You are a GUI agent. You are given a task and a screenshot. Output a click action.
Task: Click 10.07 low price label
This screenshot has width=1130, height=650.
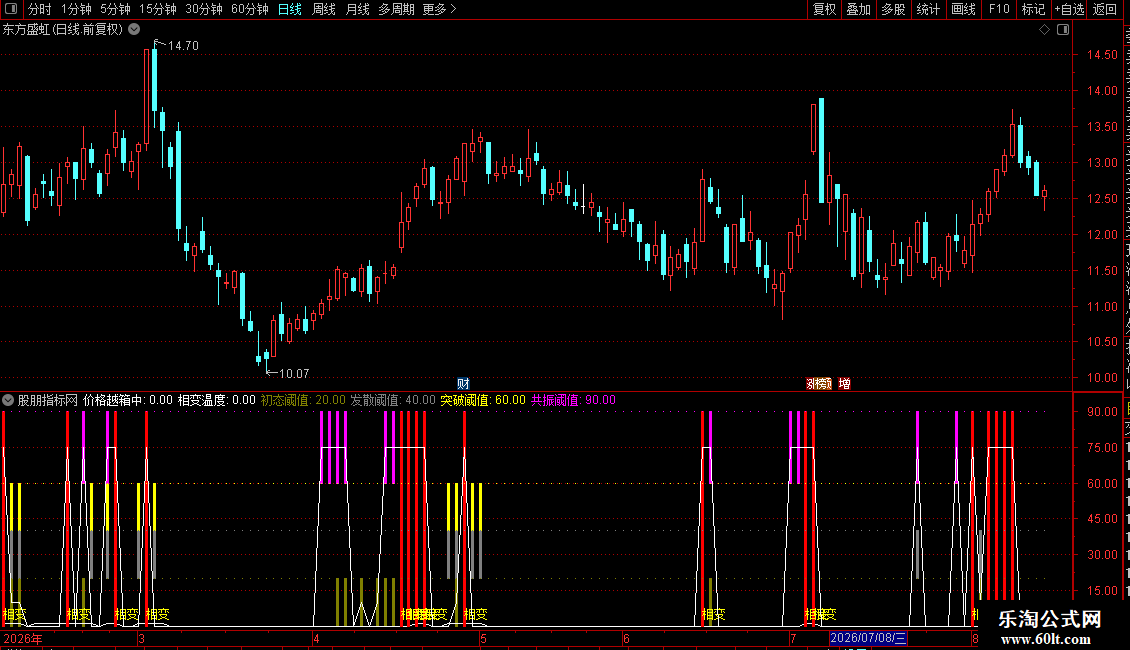[x=294, y=373]
